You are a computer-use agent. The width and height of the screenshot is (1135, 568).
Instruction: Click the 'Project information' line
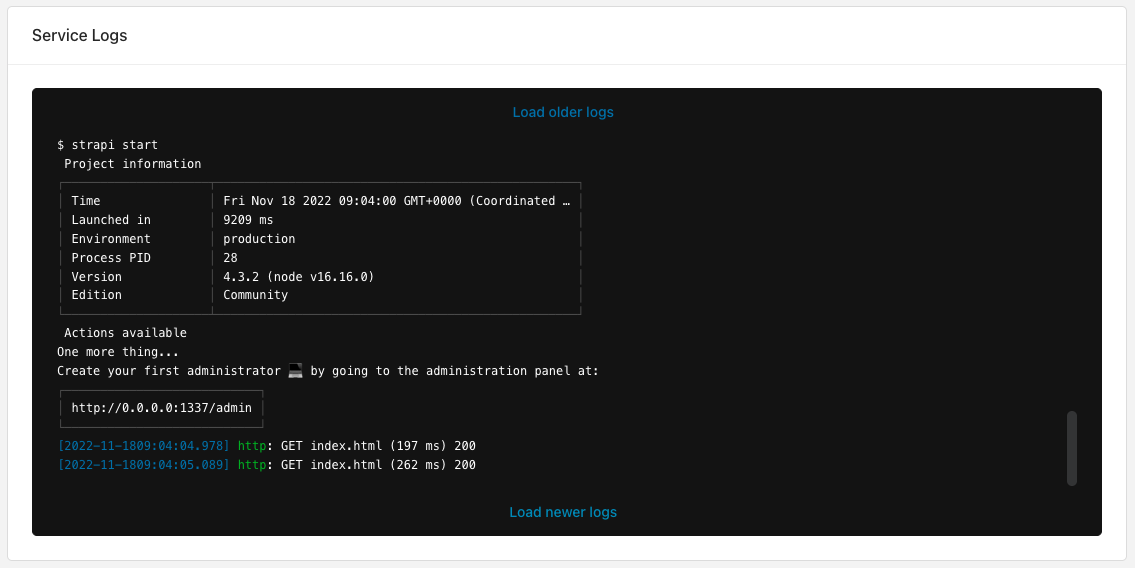click(x=132, y=164)
